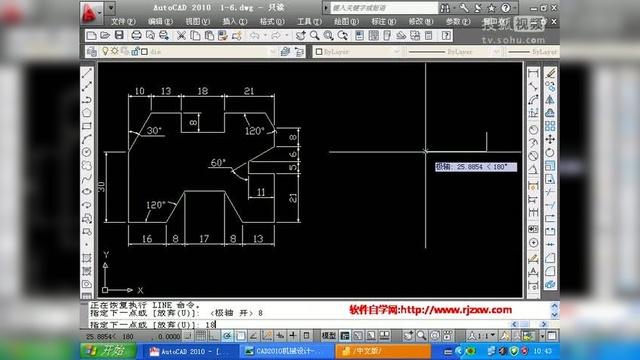Open the 视图(V) menu
The image size is (640, 360).
[x=198, y=21]
